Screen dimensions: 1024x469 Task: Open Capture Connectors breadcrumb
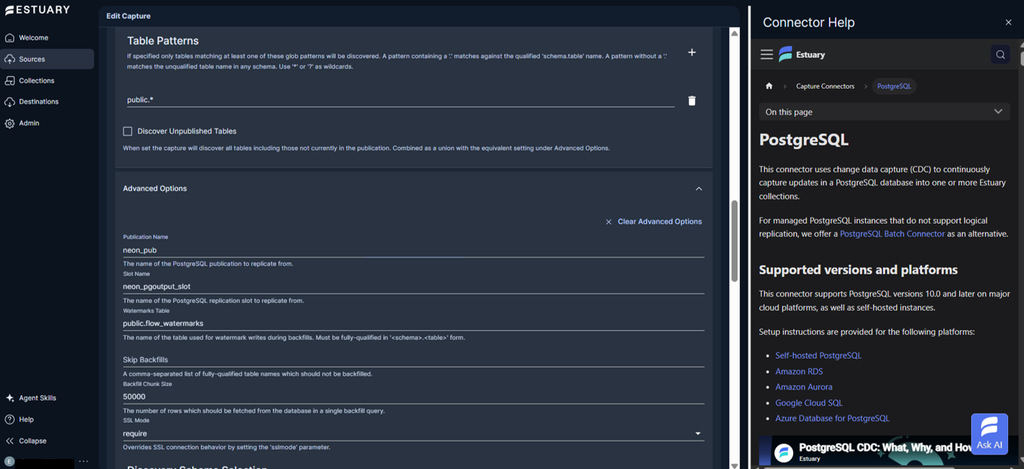pyautogui.click(x=825, y=86)
